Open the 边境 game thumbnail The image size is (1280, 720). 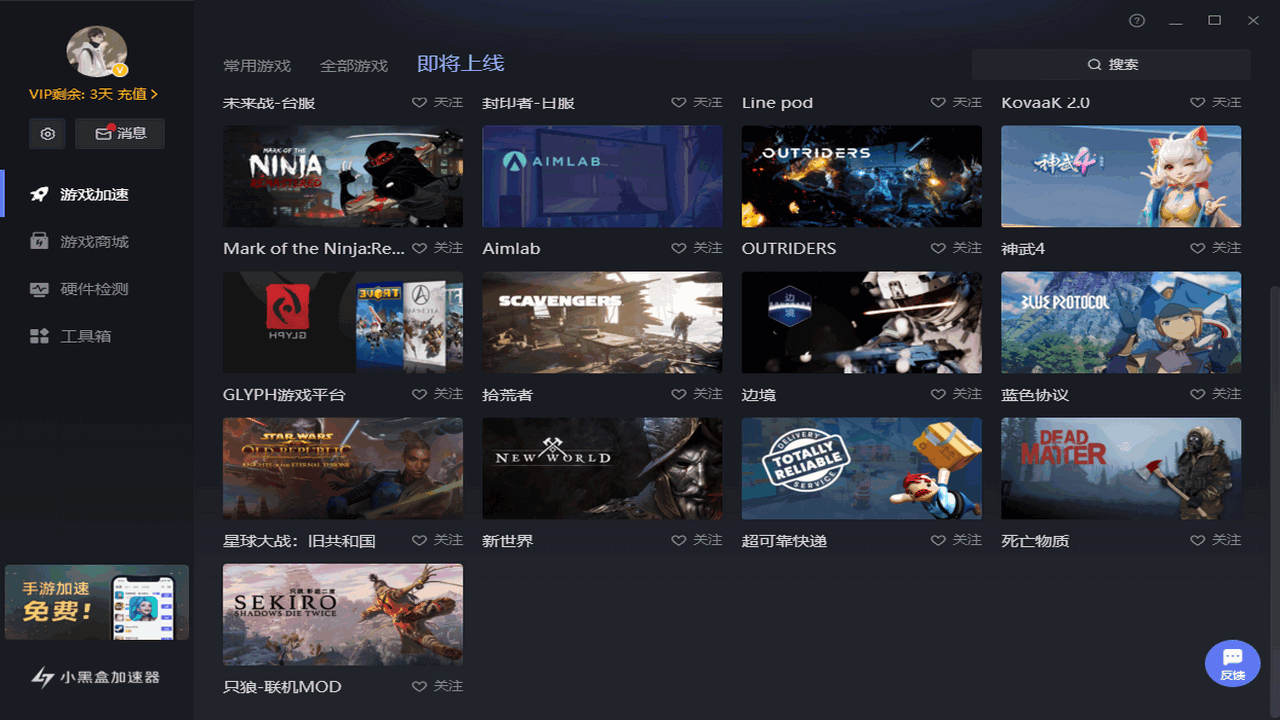tap(862, 322)
